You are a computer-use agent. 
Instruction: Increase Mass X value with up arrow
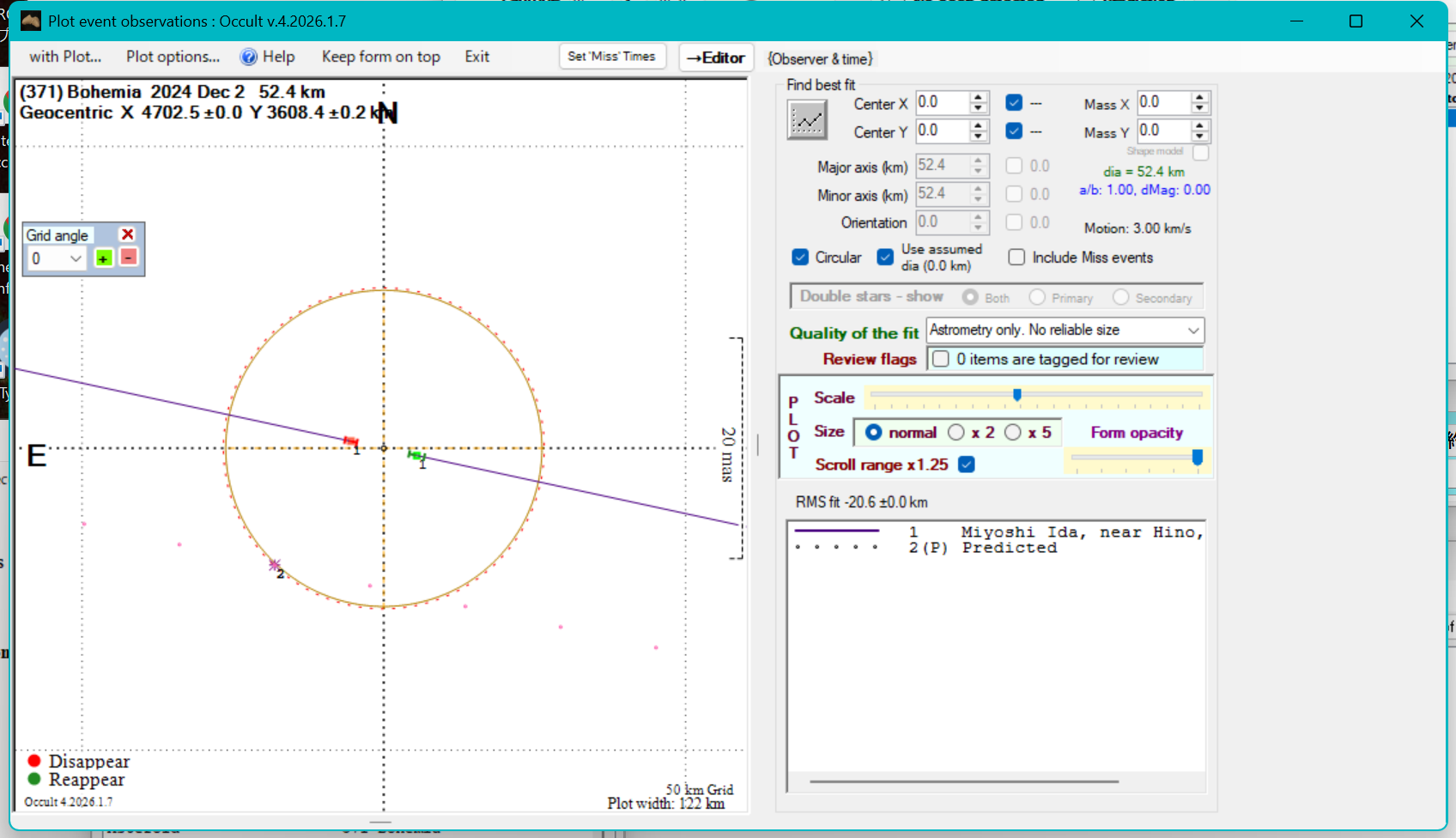click(1200, 97)
